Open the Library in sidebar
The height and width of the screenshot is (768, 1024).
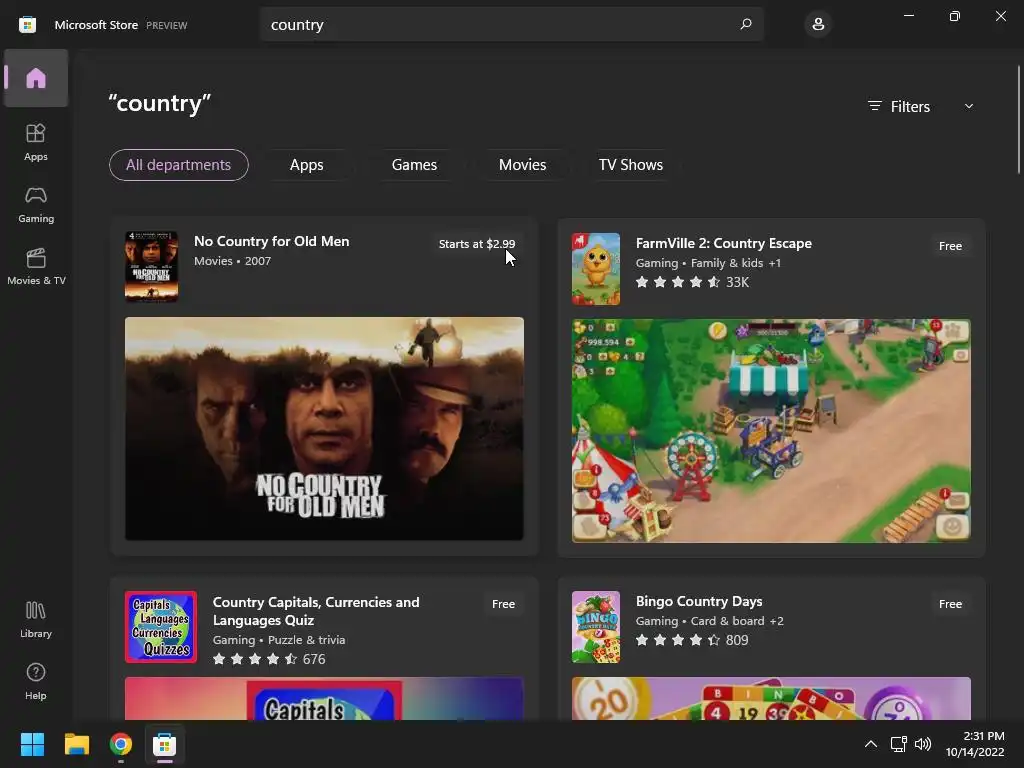(x=36, y=620)
